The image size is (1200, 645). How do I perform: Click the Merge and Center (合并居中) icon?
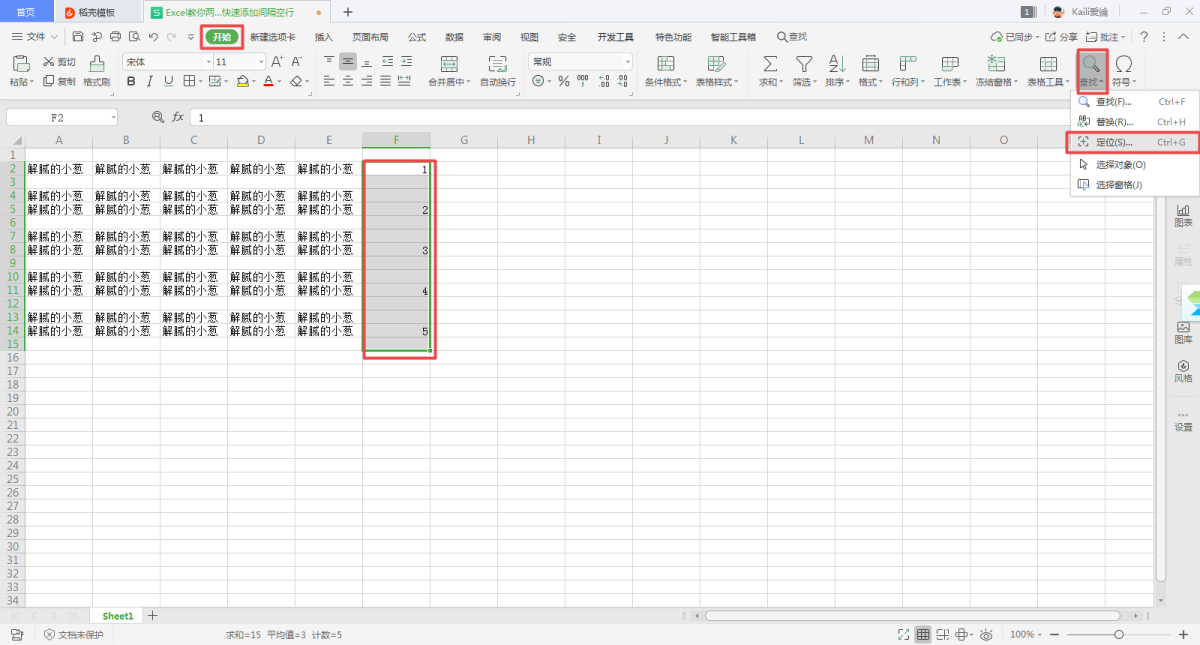(449, 64)
